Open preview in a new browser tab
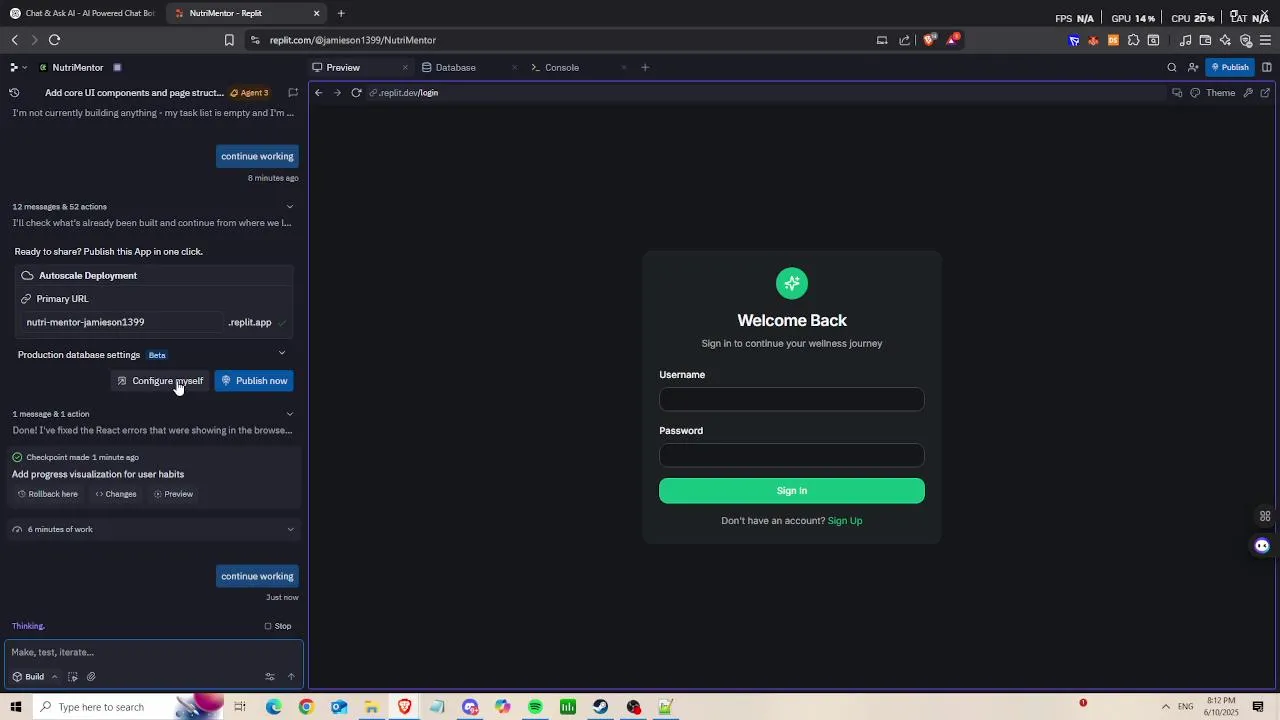Image resolution: width=1280 pixels, height=720 pixels. pos(1265,93)
